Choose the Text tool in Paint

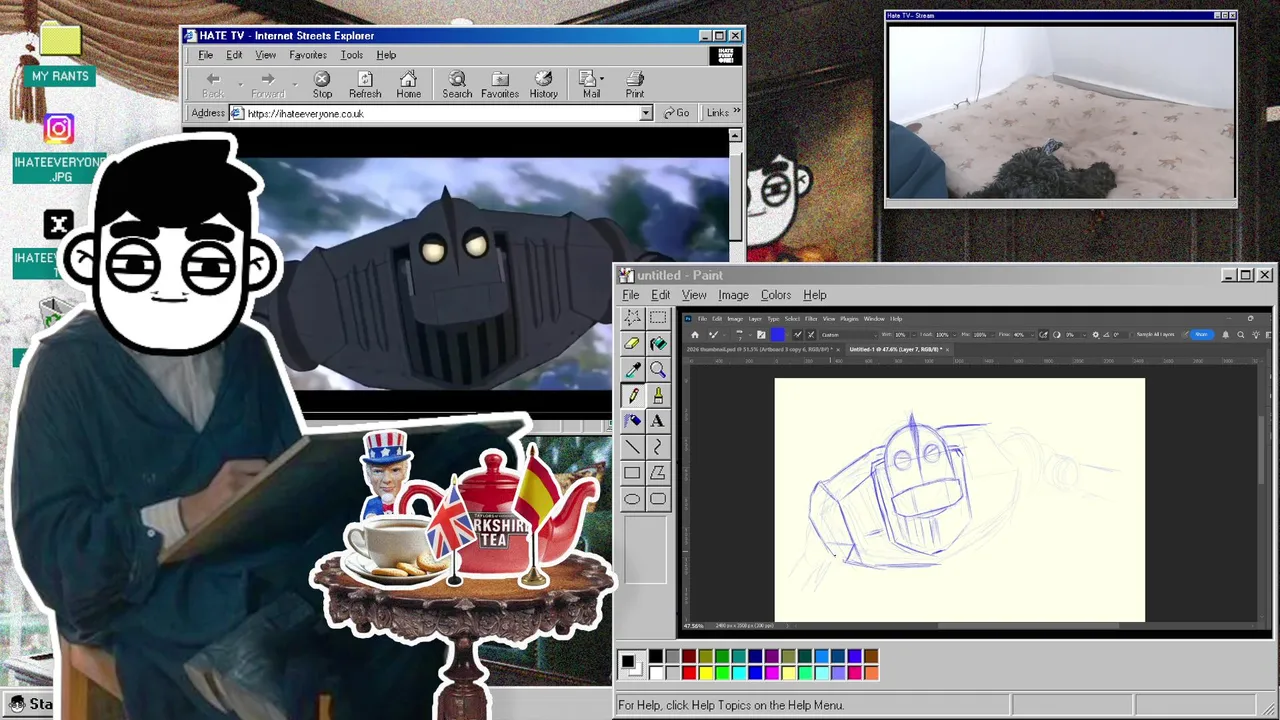click(658, 422)
